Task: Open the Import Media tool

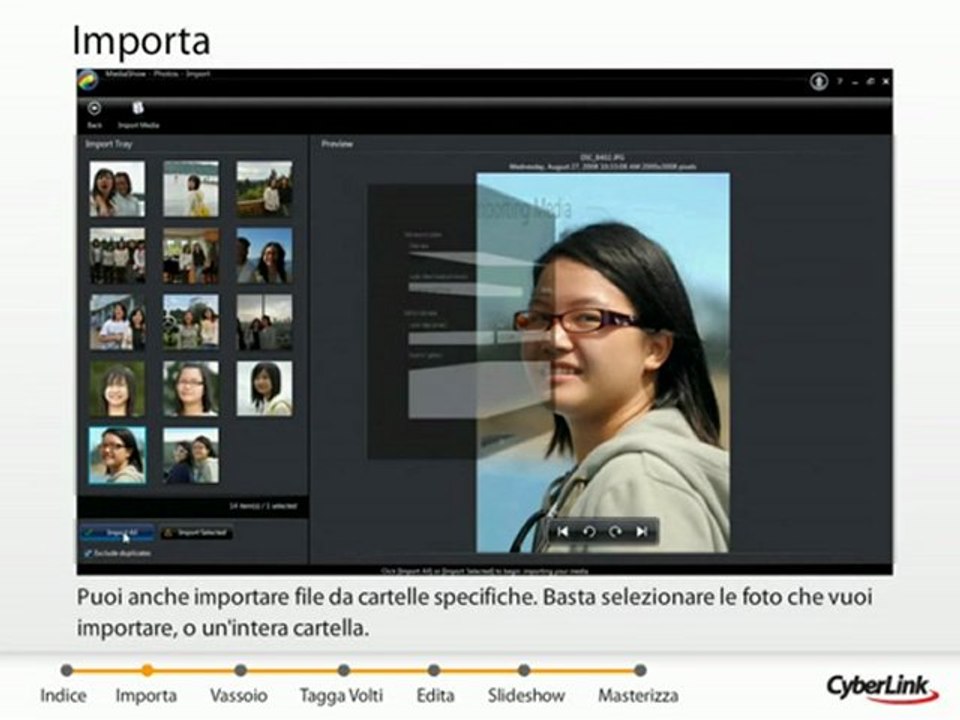Action: tap(138, 114)
